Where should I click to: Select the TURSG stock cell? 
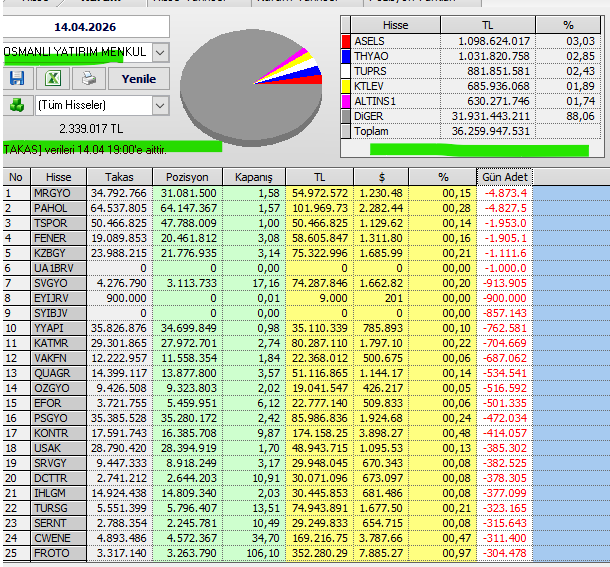click(x=58, y=508)
